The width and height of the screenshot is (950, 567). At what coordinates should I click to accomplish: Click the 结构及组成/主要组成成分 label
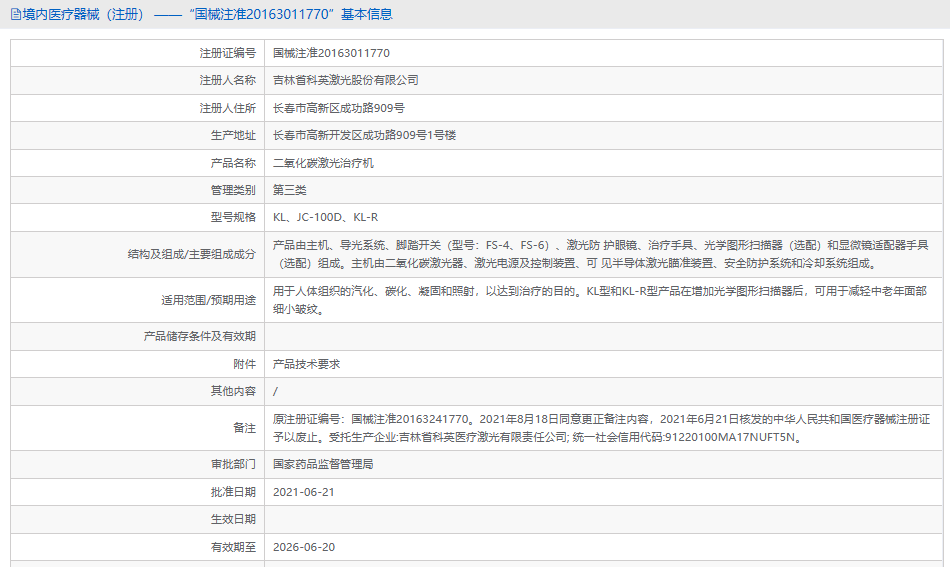coord(191,254)
